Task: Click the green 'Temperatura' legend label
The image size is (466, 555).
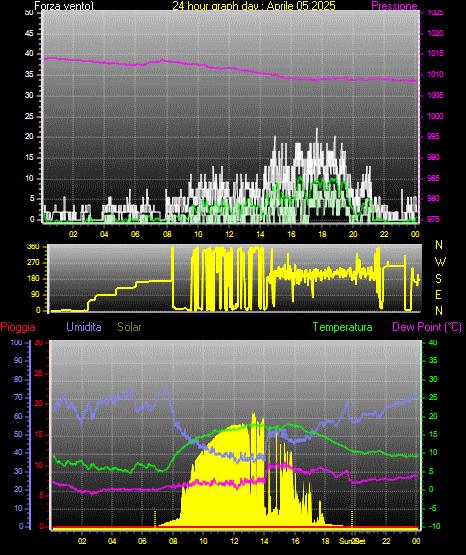Action: [342, 327]
